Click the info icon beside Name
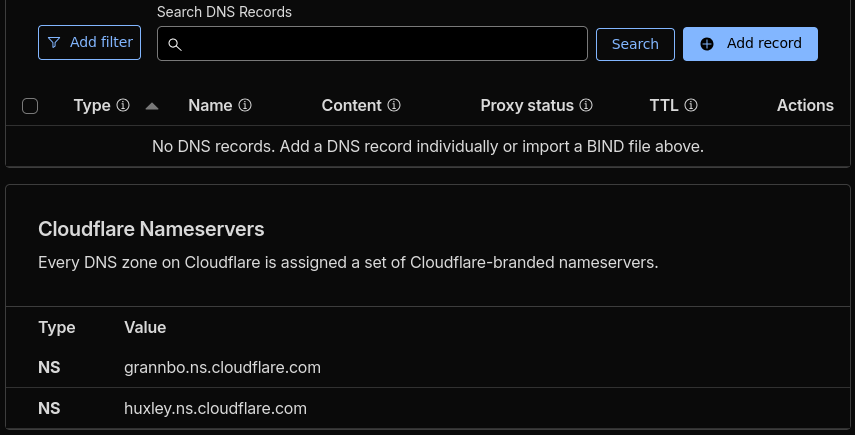Screen dimensions: 855x435 (245, 105)
